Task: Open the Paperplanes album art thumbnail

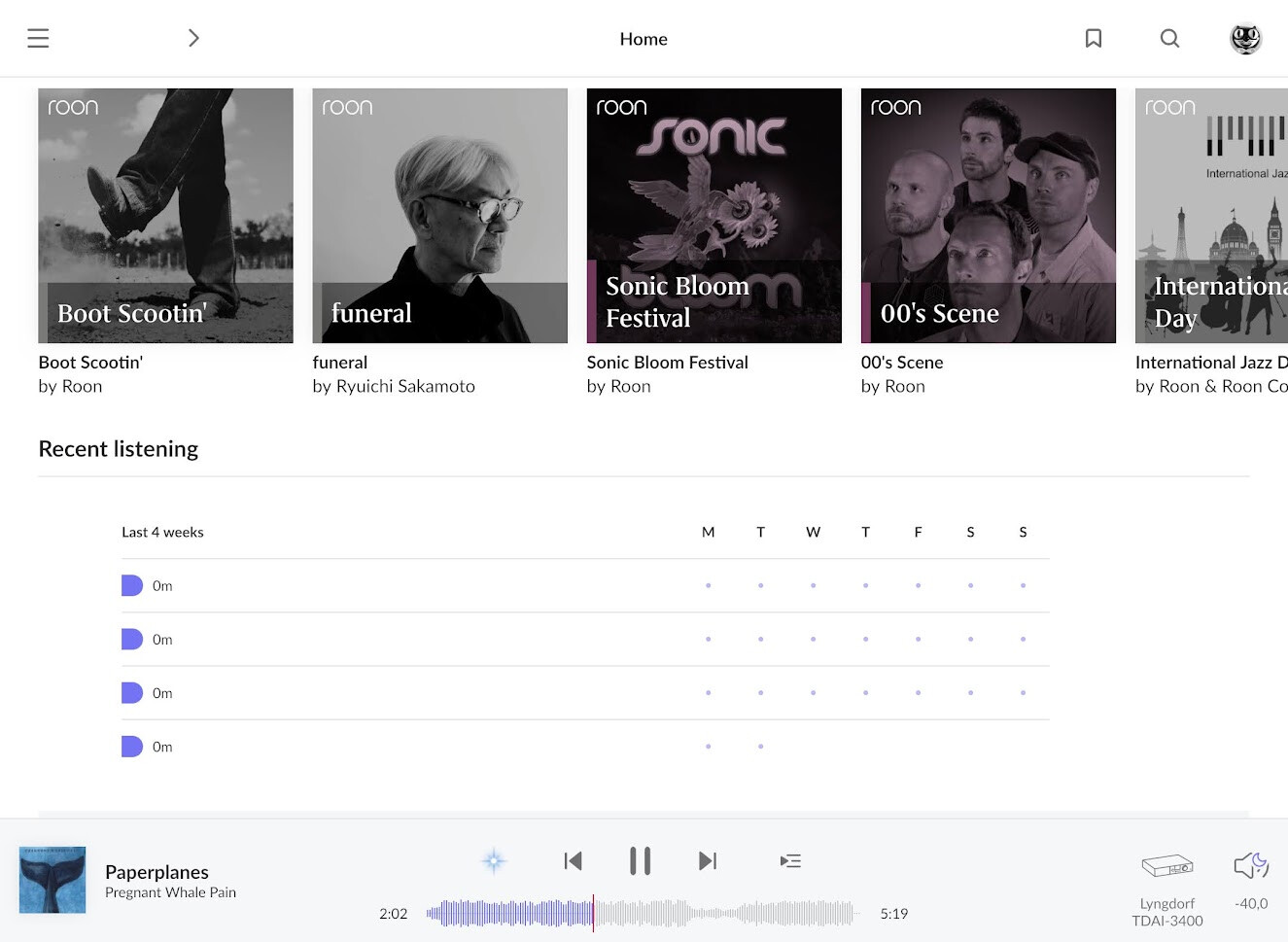Action: 52,880
